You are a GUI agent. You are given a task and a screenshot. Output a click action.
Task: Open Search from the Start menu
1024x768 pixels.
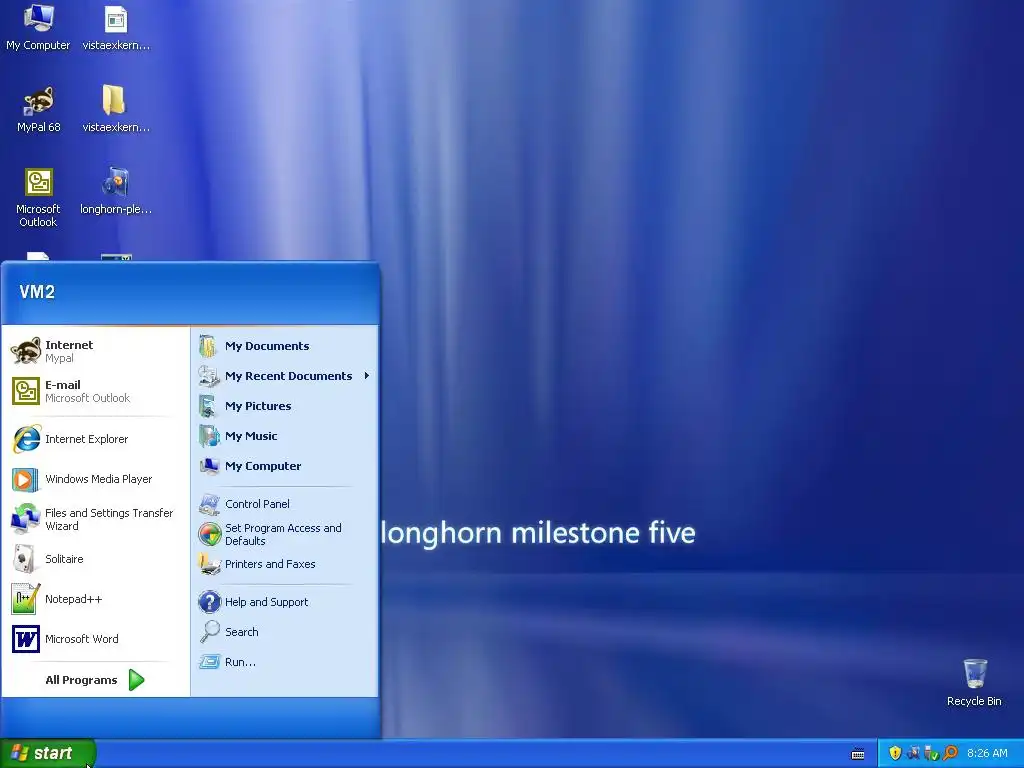click(285, 632)
